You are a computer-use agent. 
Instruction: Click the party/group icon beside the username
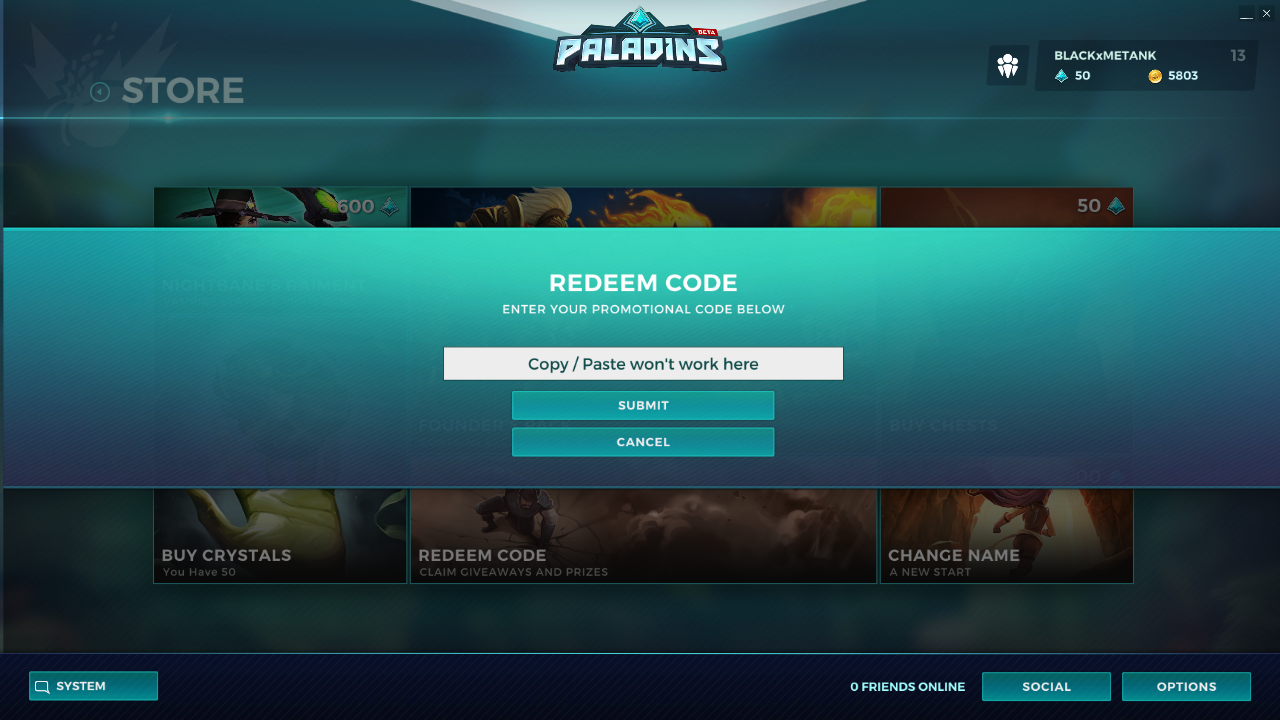pyautogui.click(x=1007, y=66)
